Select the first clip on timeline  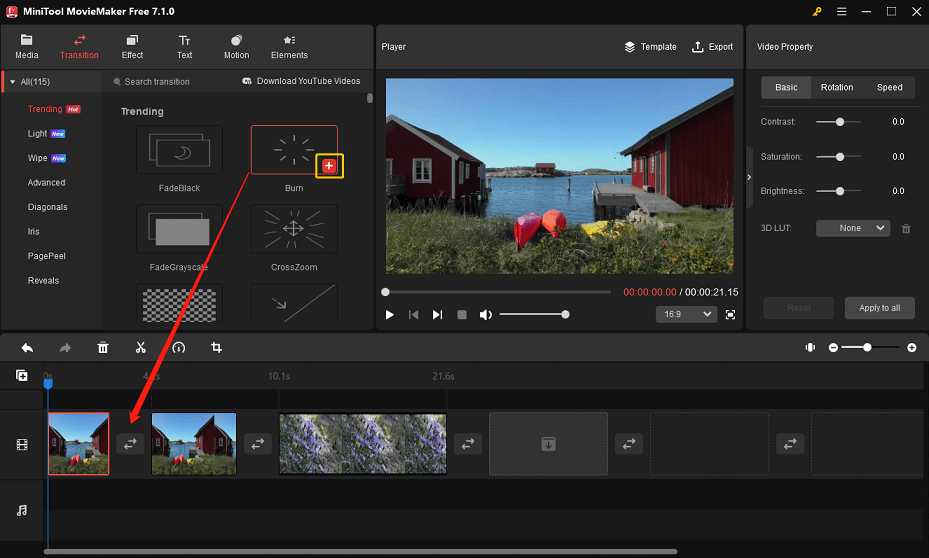click(x=78, y=444)
